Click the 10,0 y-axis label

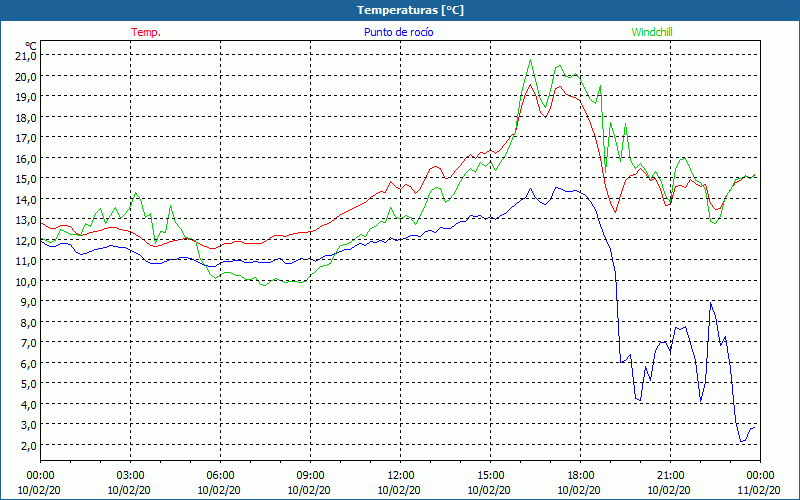coord(26,281)
